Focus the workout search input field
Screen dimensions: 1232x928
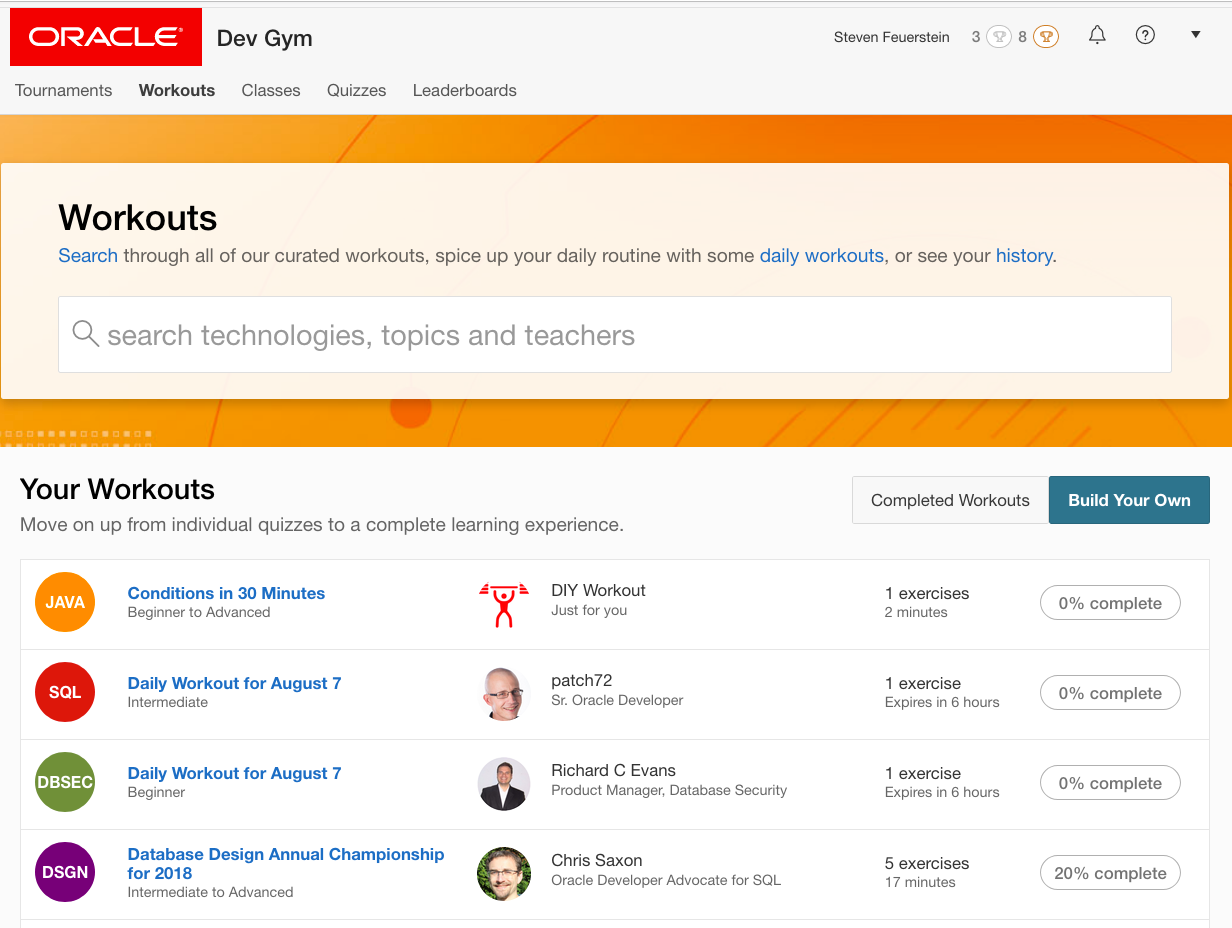tap(615, 335)
